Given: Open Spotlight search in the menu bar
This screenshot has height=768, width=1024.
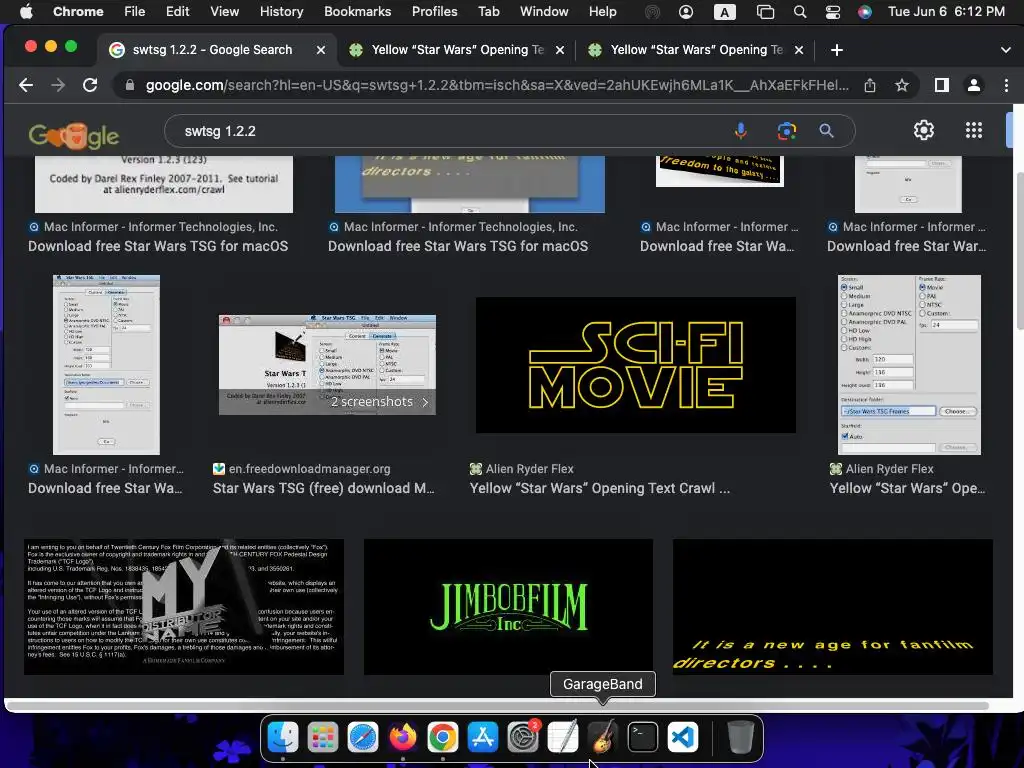Looking at the screenshot, I should coord(799,12).
